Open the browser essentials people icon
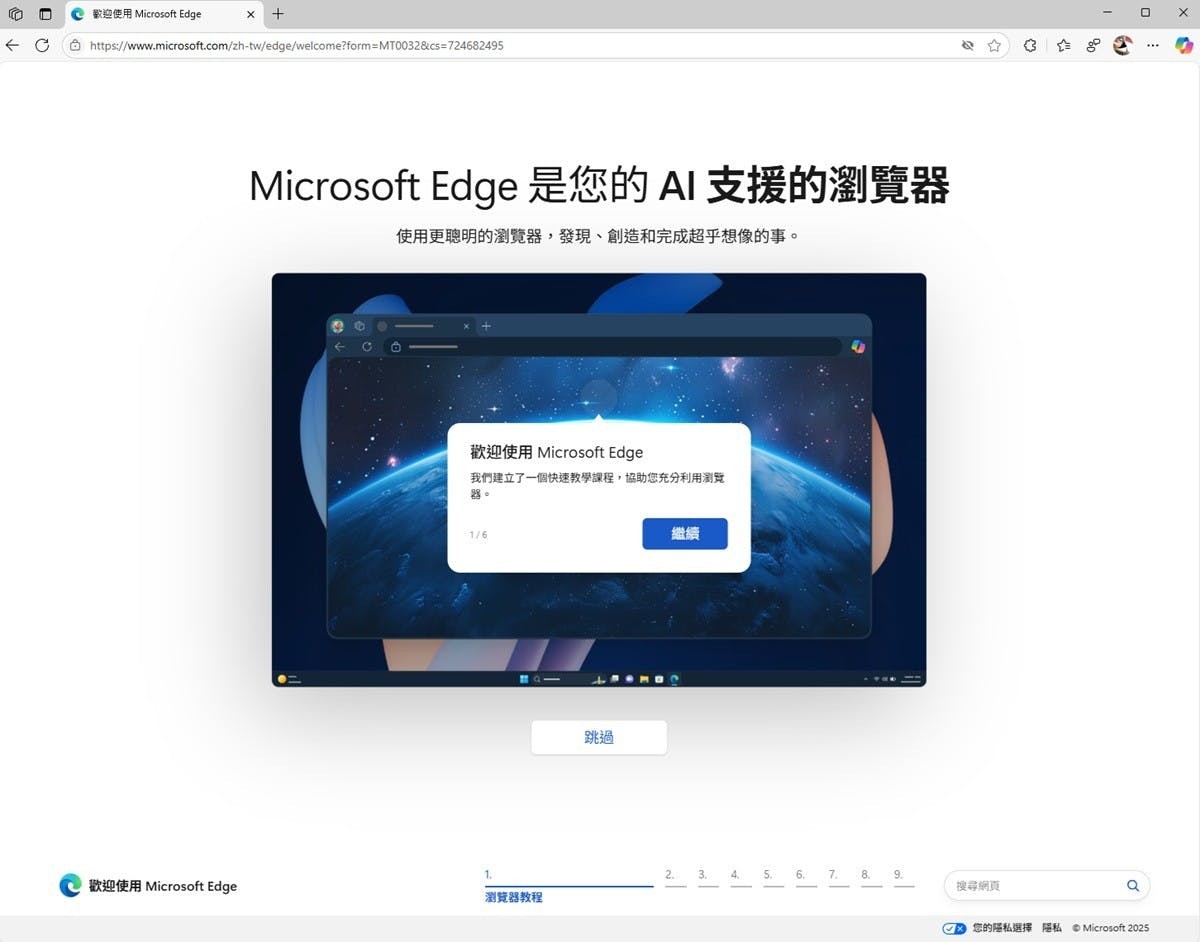Image resolution: width=1200 pixels, height=942 pixels. 1093,45
